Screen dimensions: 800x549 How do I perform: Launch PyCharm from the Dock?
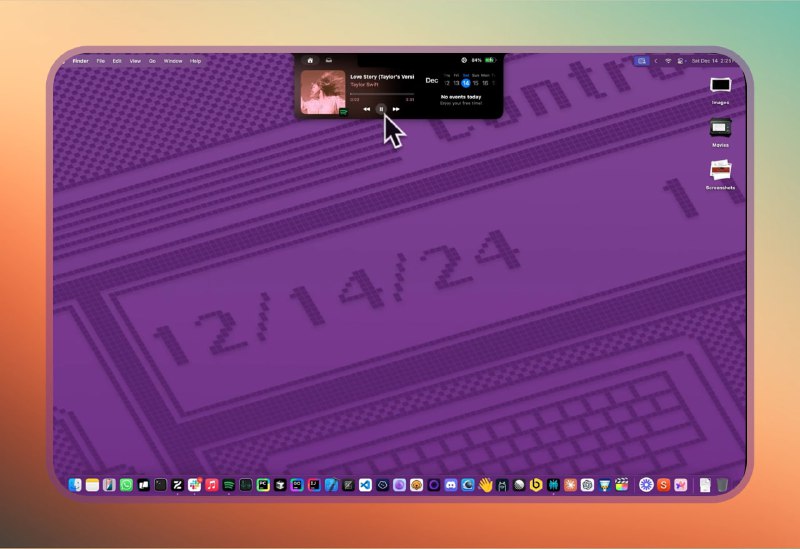(263, 485)
